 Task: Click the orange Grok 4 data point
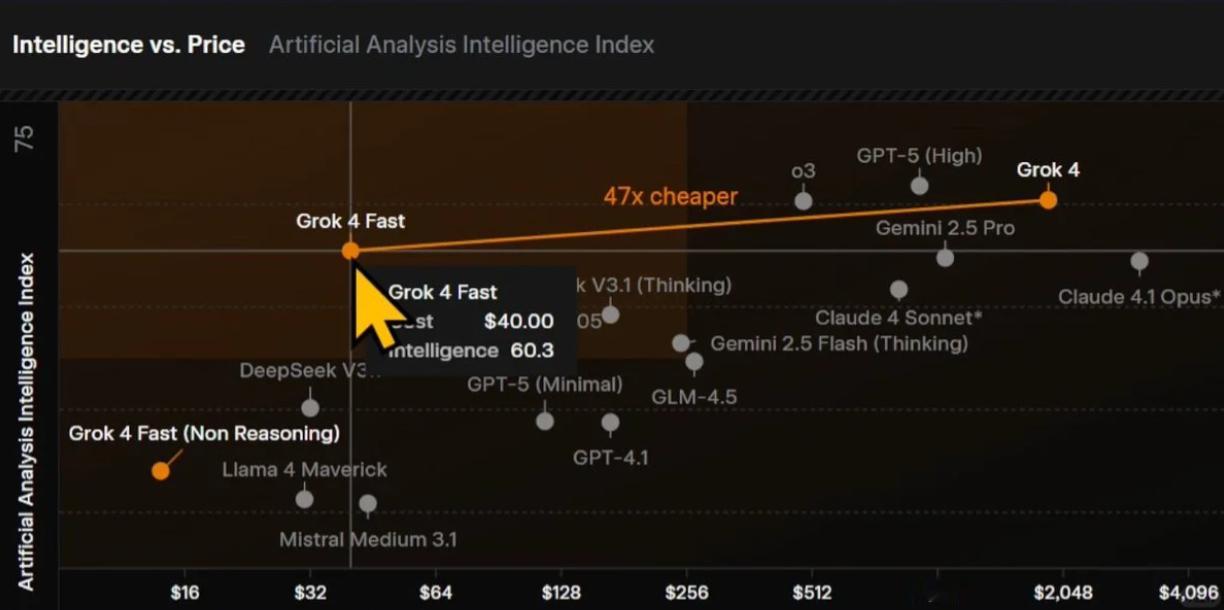(1048, 199)
